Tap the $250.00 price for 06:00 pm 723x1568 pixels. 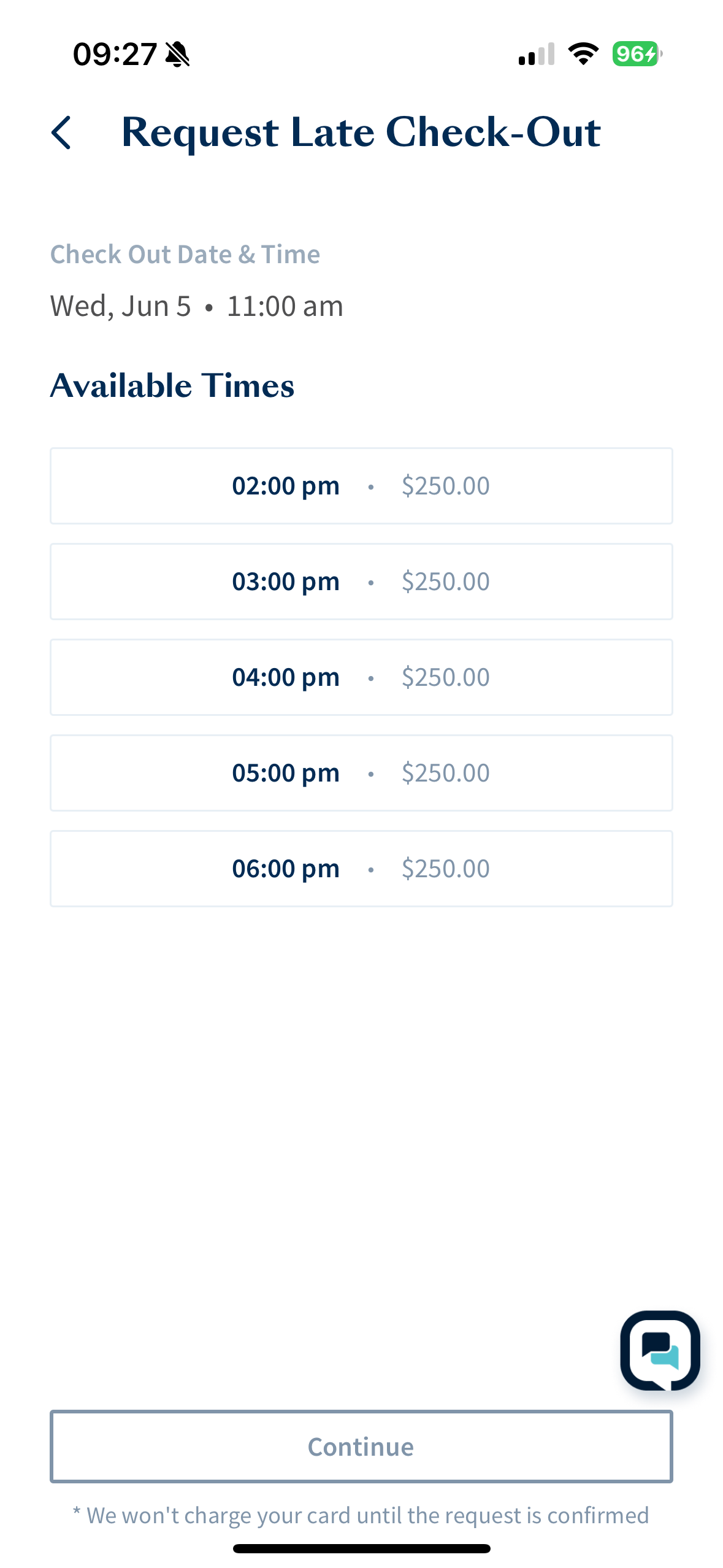click(x=446, y=869)
